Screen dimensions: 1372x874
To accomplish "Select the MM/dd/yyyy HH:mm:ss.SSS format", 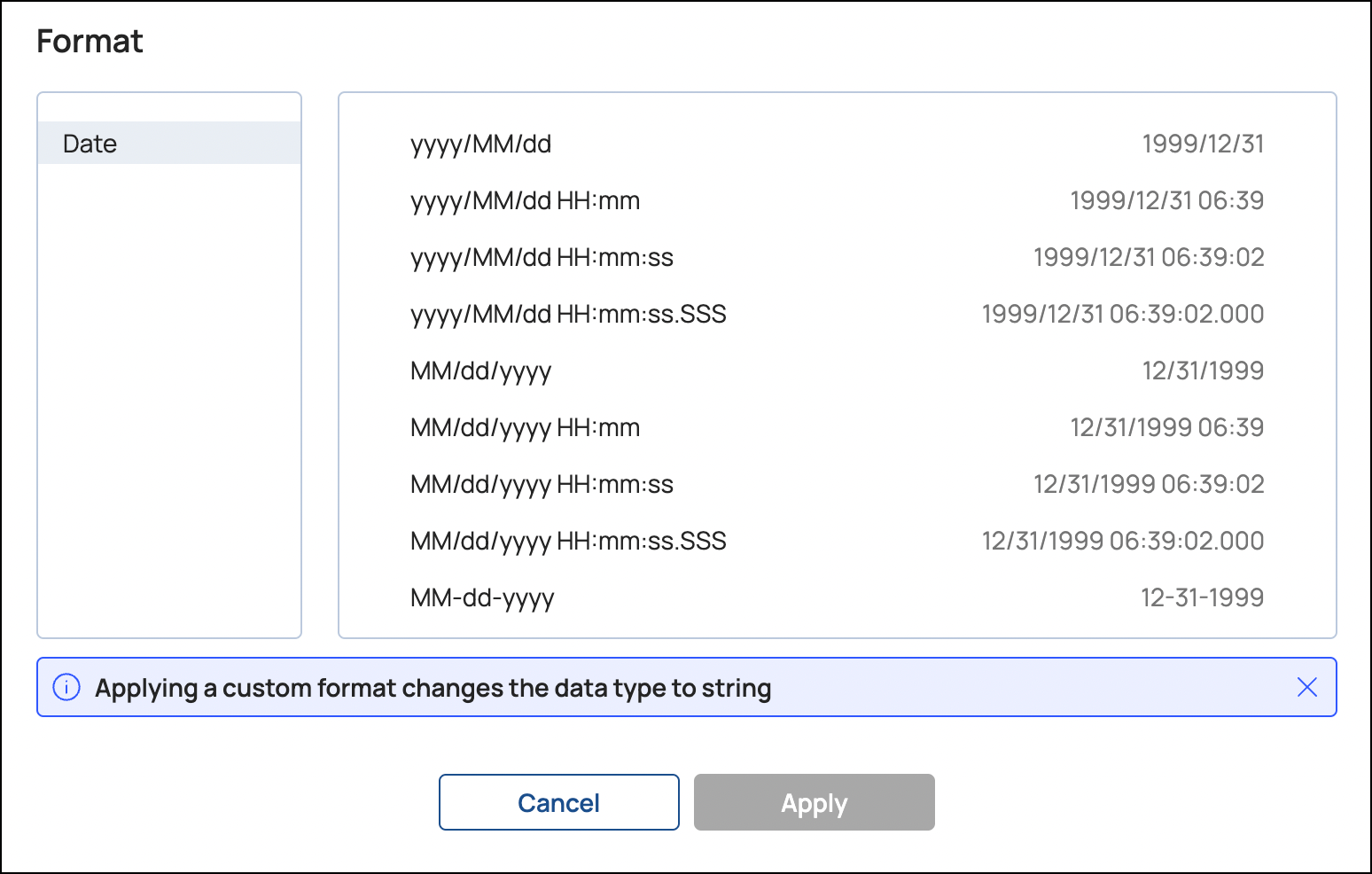I will click(x=567, y=541).
